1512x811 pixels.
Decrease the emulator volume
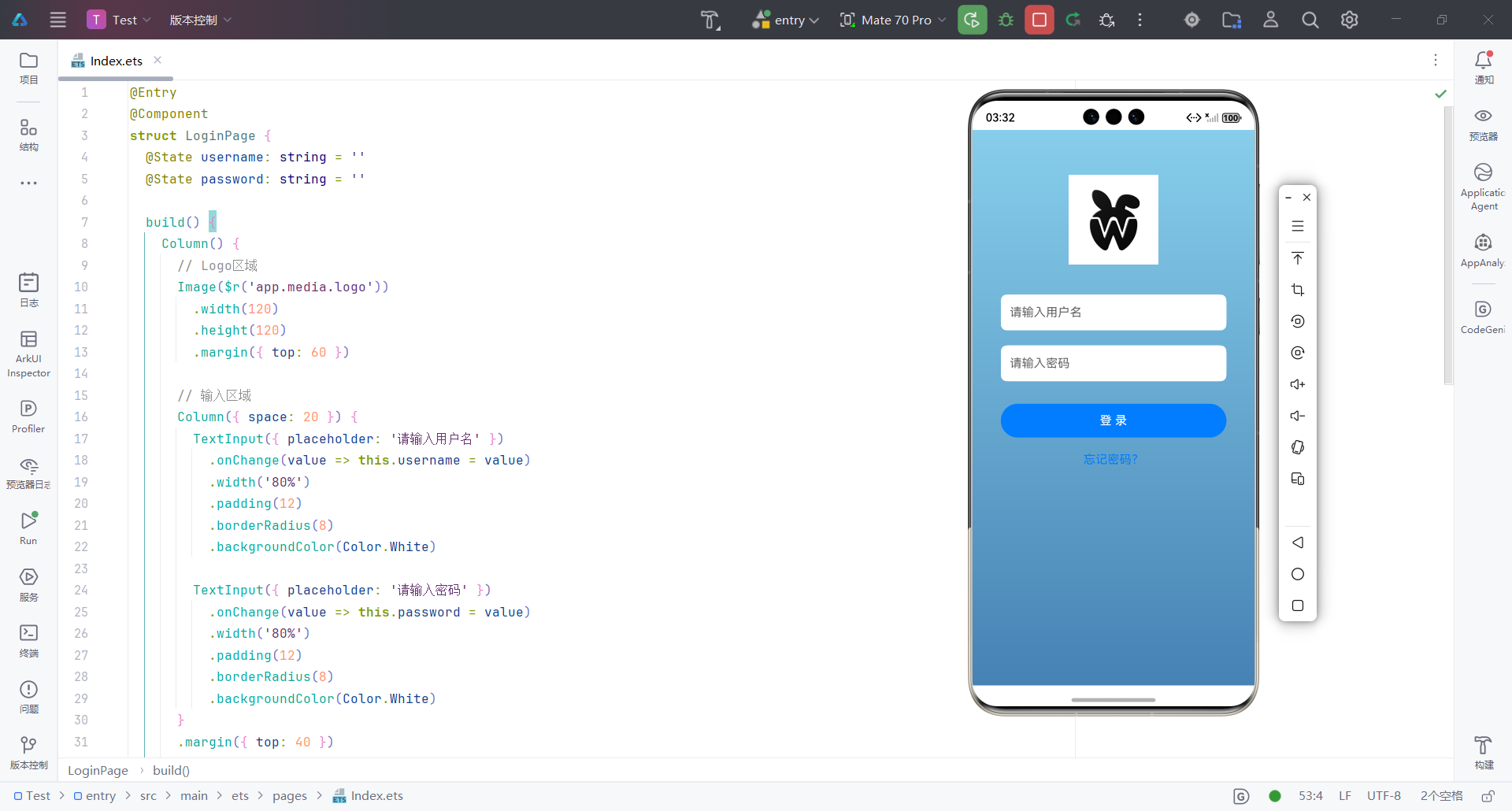click(1298, 416)
